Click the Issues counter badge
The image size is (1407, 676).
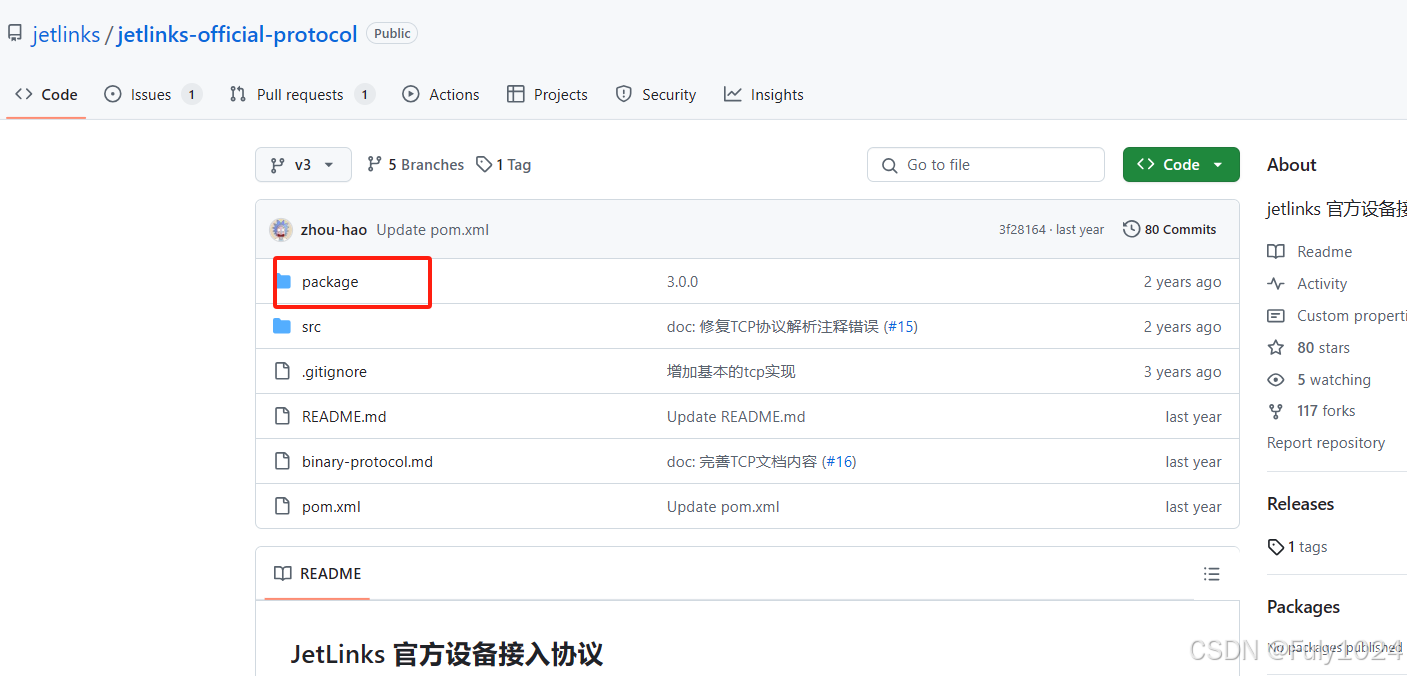[x=192, y=94]
